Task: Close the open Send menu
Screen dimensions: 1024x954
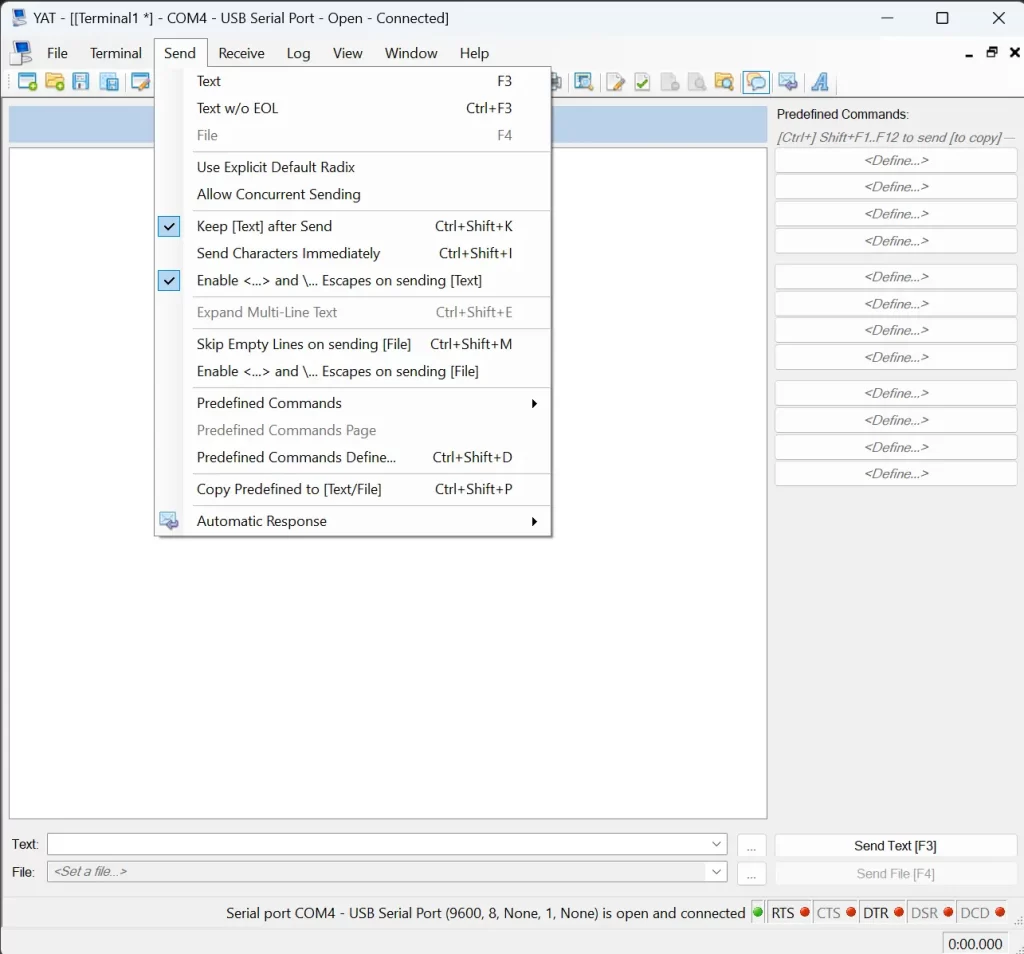Action: click(180, 53)
